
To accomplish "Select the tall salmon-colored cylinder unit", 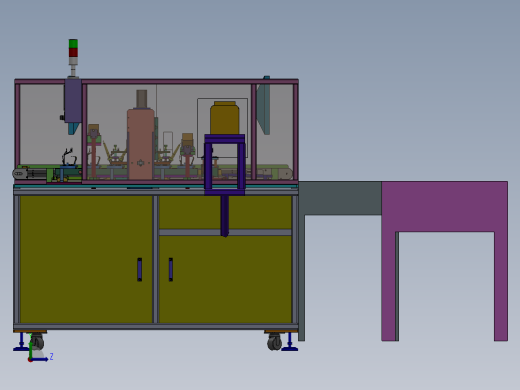I will coord(141,143).
